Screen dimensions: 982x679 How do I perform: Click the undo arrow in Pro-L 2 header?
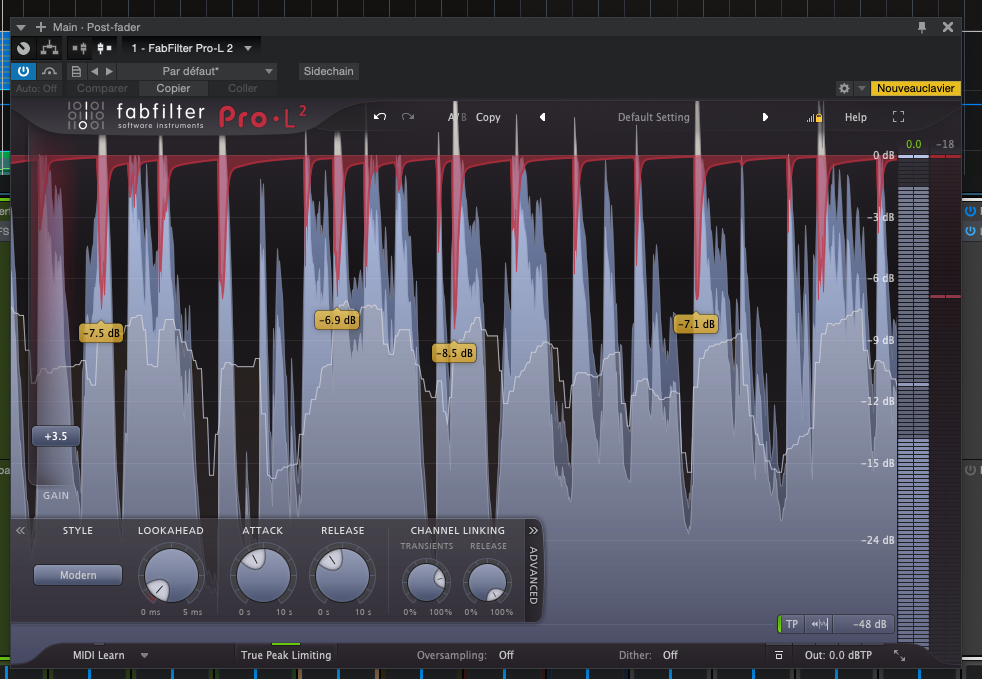click(x=380, y=117)
